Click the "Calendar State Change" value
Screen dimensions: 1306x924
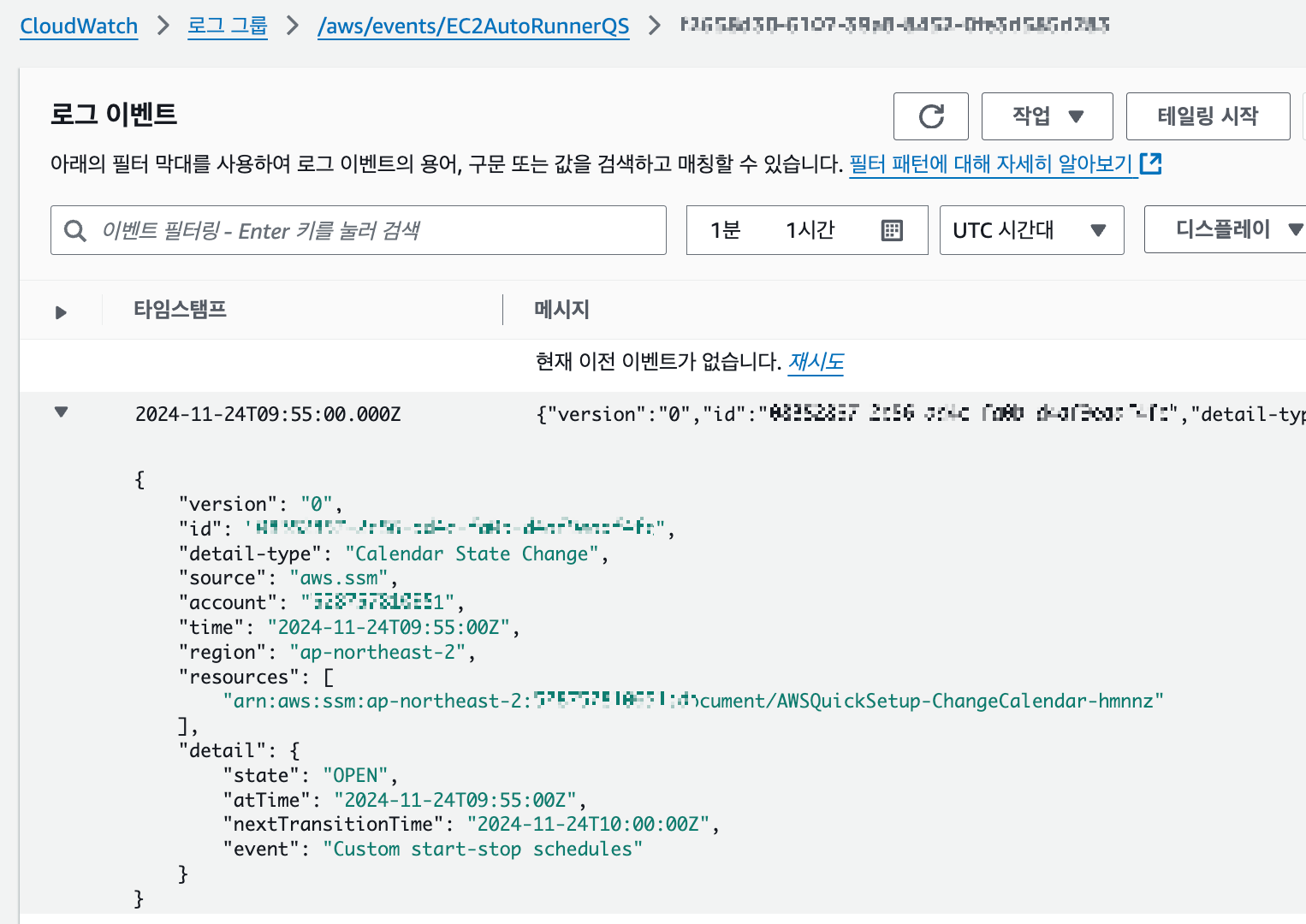471,554
